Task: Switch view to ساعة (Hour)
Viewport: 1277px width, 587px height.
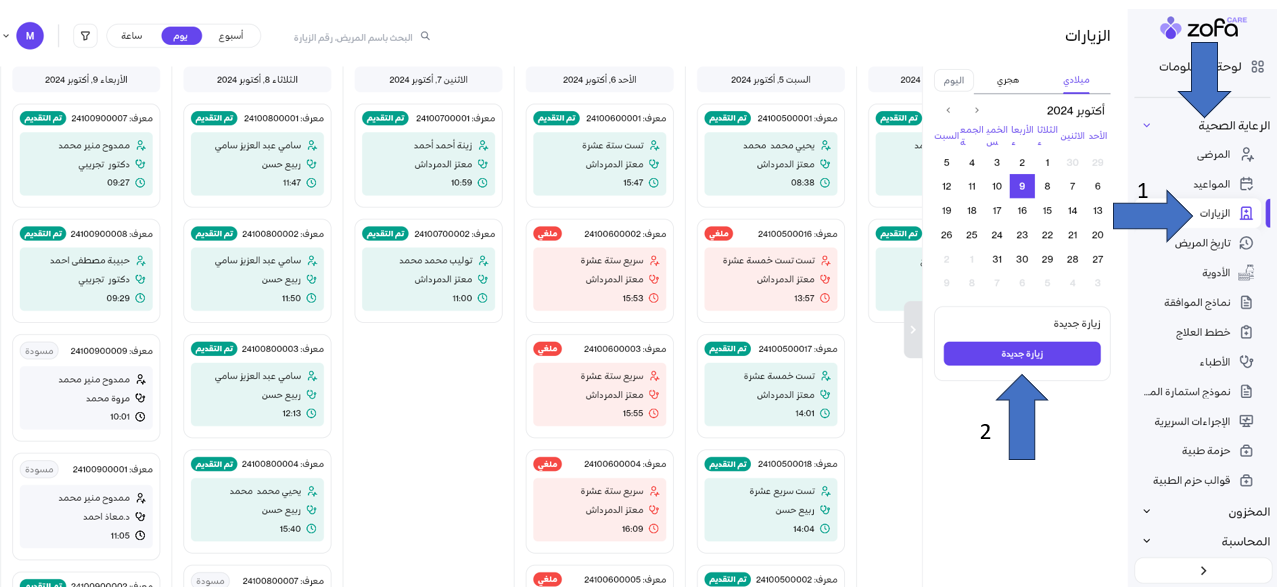Action: [x=132, y=36]
